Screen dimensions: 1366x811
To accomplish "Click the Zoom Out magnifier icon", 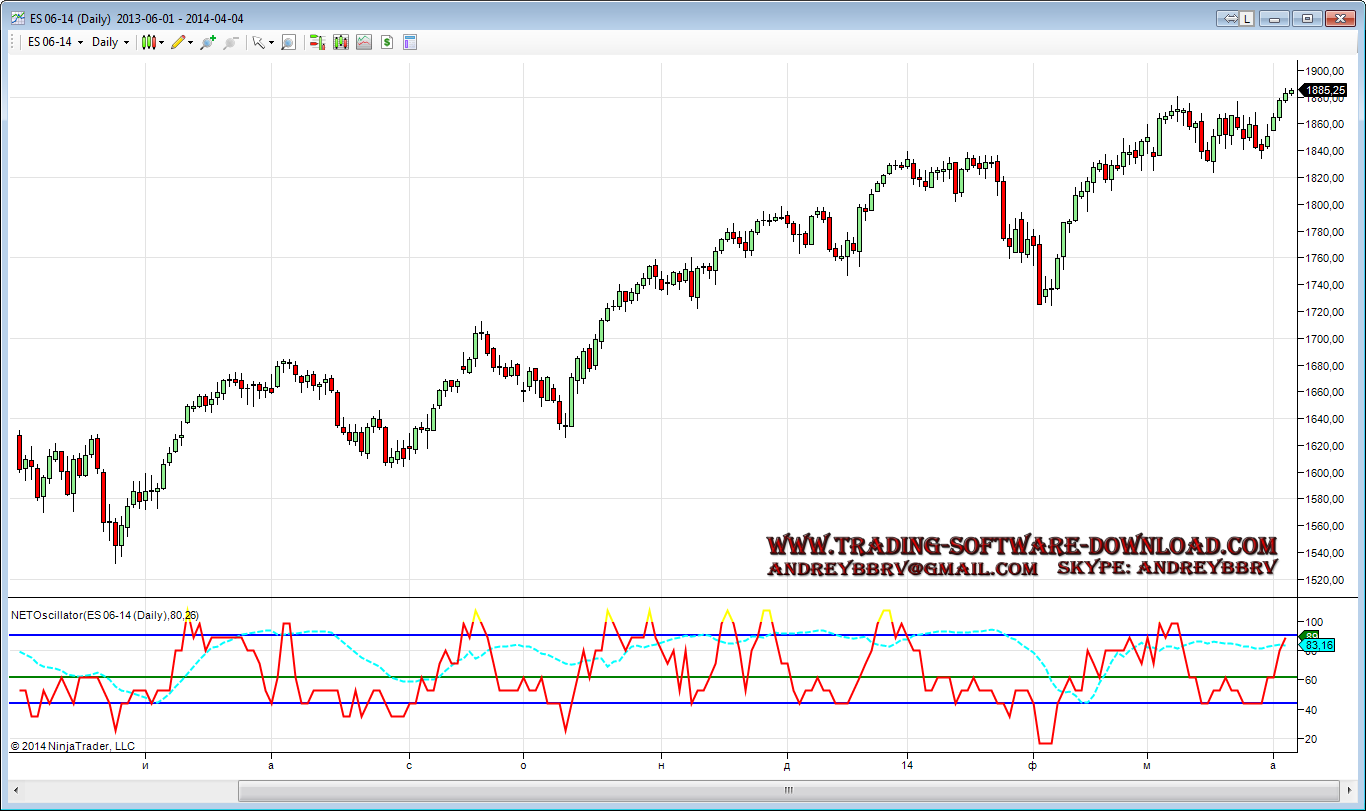I will click(230, 42).
